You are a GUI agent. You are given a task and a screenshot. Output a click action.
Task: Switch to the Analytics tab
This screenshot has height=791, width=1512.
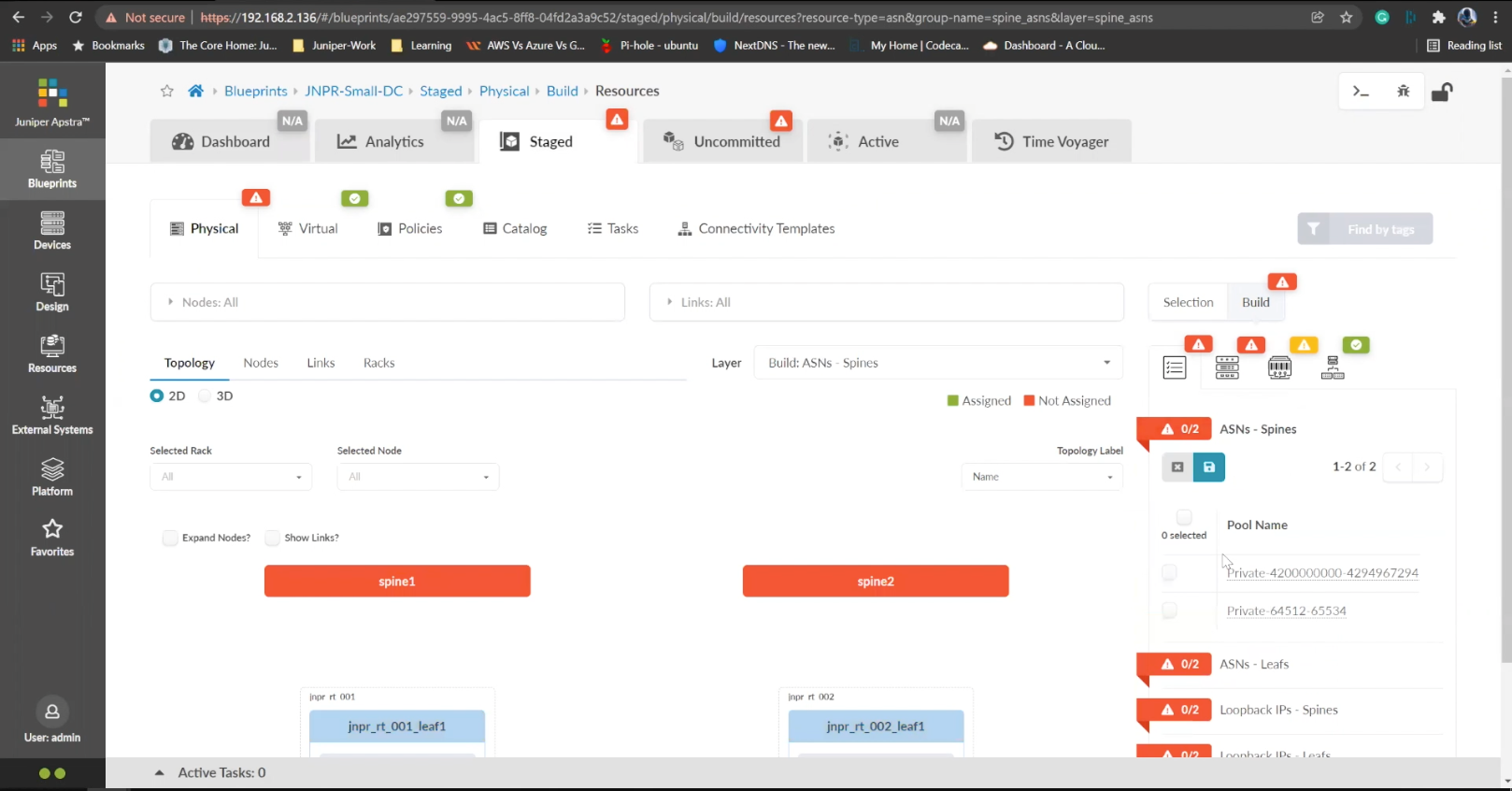point(394,141)
